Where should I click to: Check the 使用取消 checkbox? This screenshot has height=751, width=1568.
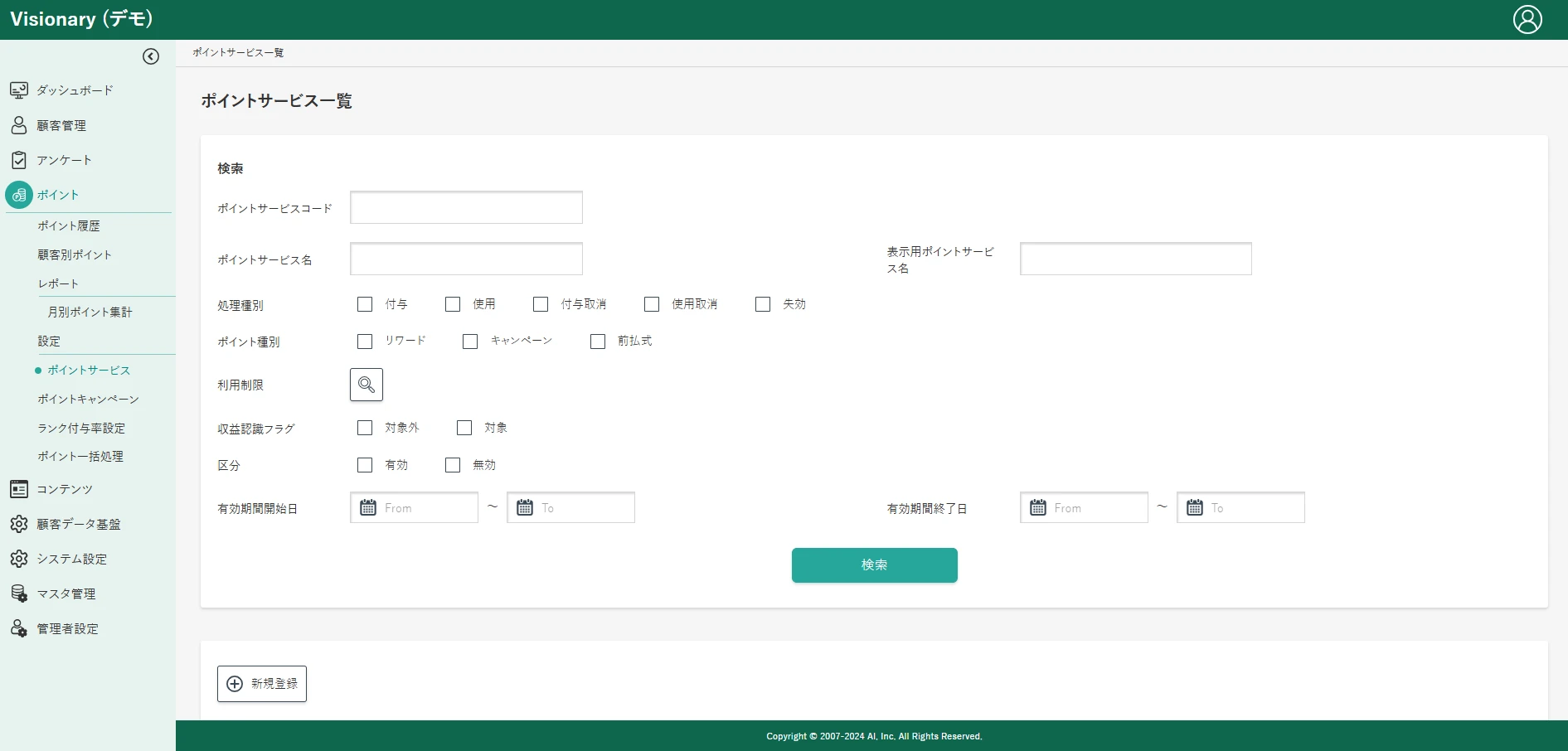[x=652, y=304]
